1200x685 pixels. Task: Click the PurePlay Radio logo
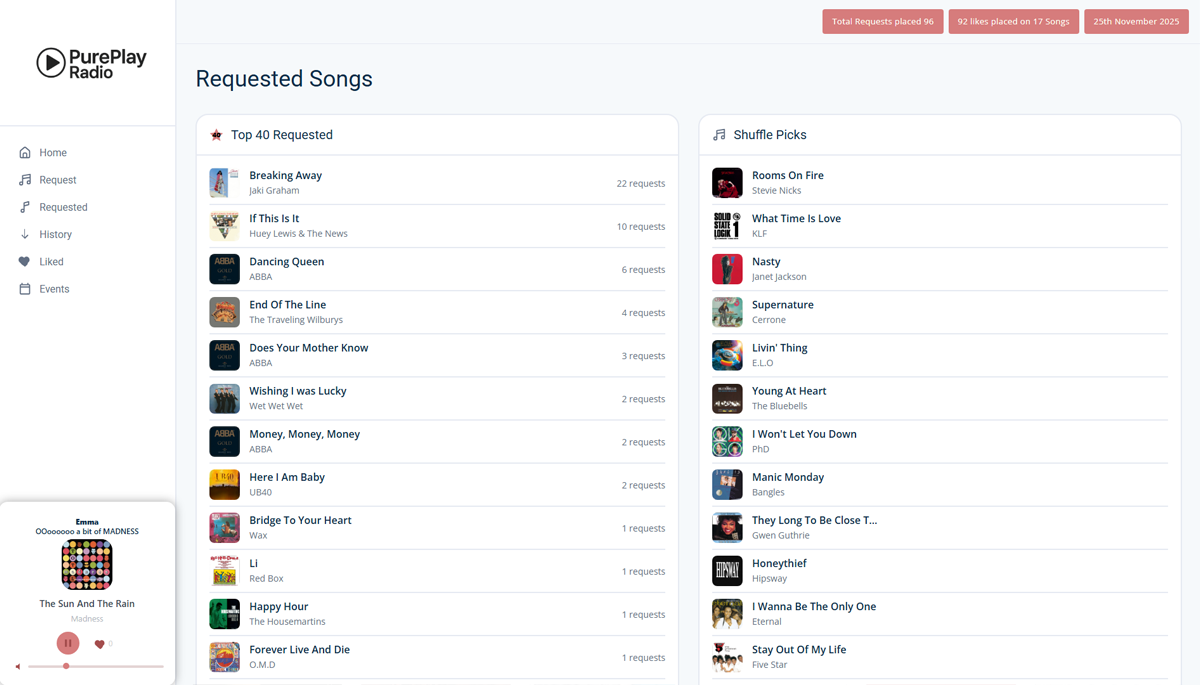(91, 63)
